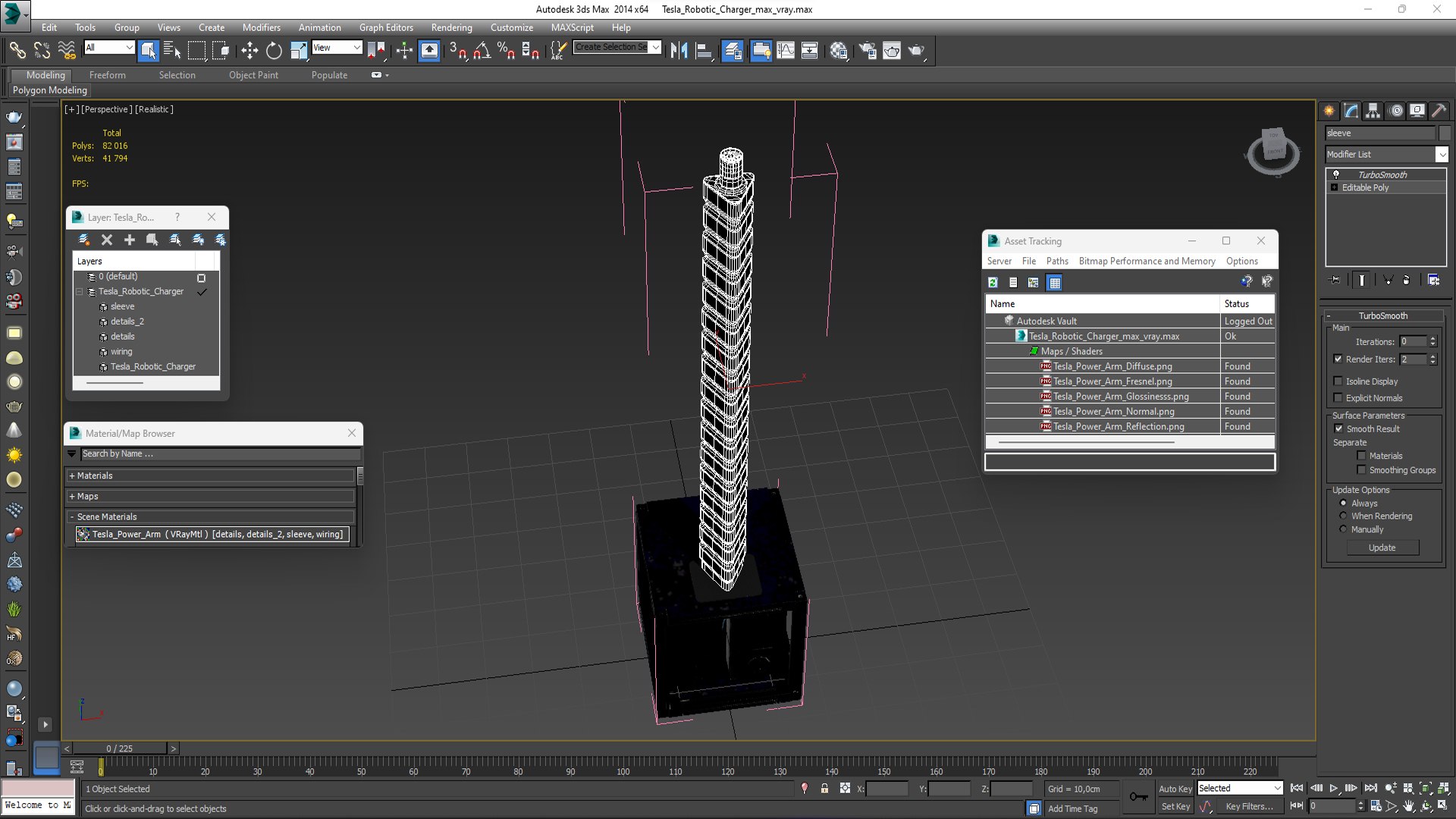The height and width of the screenshot is (819, 1456).
Task: Click the Update button in TurboSmooth
Action: pyautogui.click(x=1382, y=548)
